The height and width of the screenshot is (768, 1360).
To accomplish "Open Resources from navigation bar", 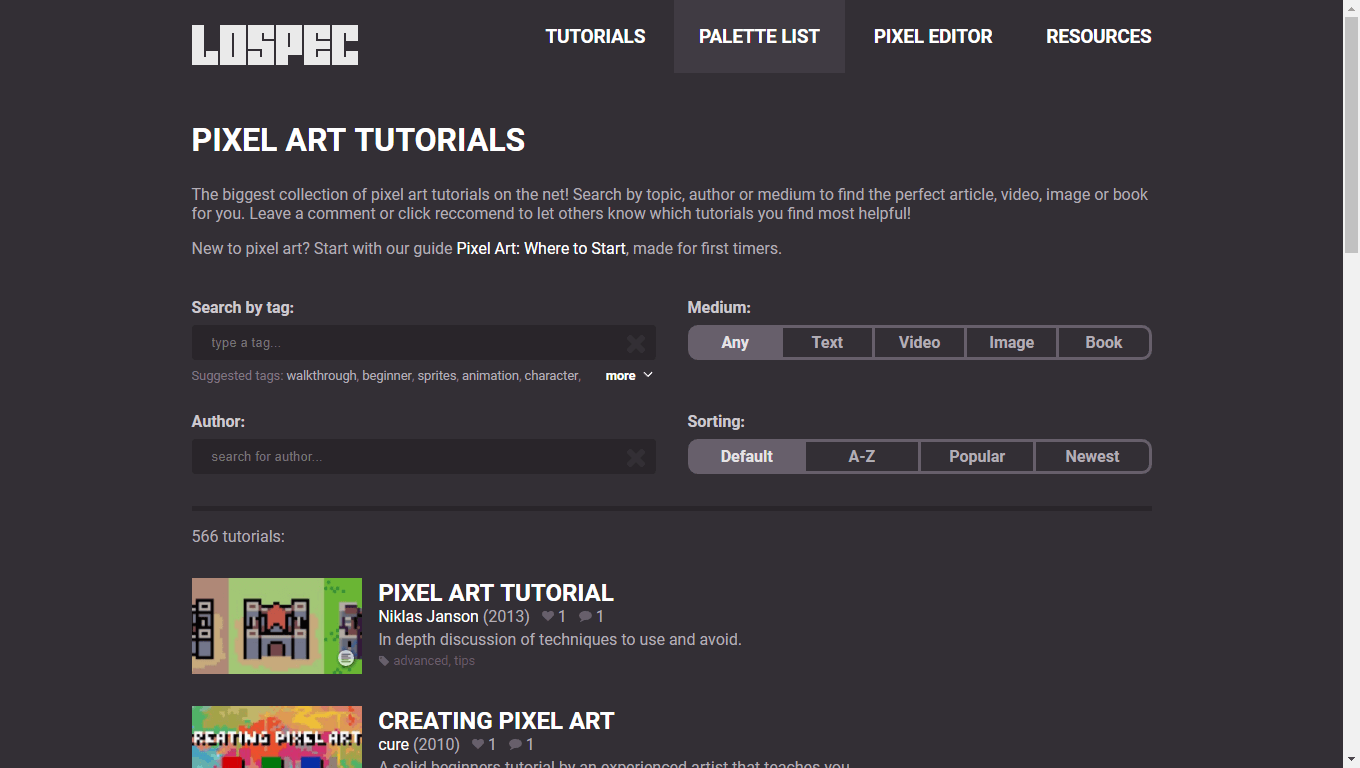I will [x=1098, y=37].
